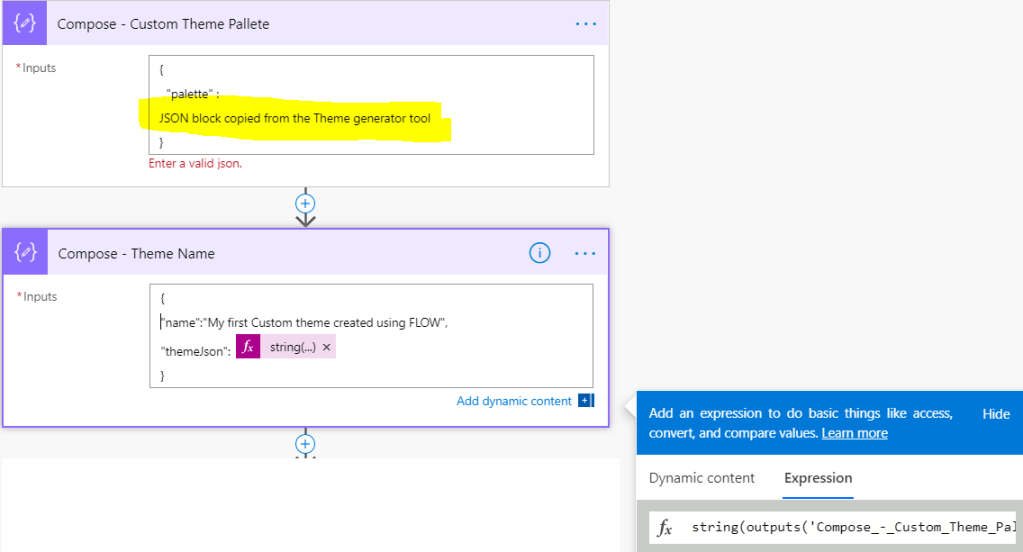Click the info icon on Compose - Theme Name
The height and width of the screenshot is (552, 1023).
pyautogui.click(x=539, y=253)
